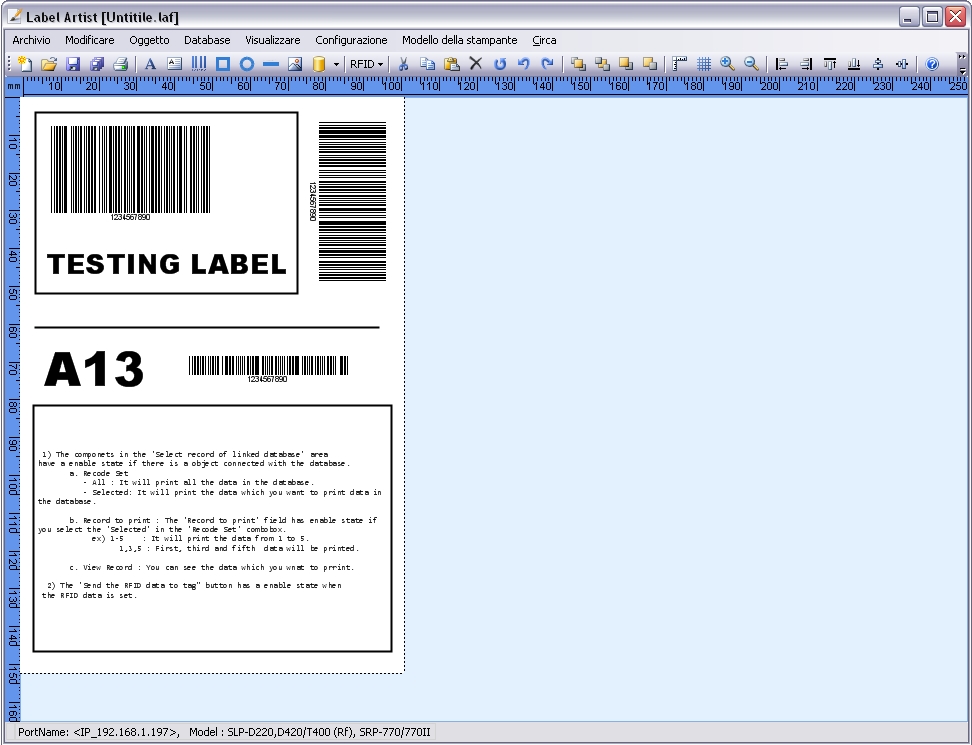Toggle the grid display icon
972x745 pixels.
click(x=704, y=64)
